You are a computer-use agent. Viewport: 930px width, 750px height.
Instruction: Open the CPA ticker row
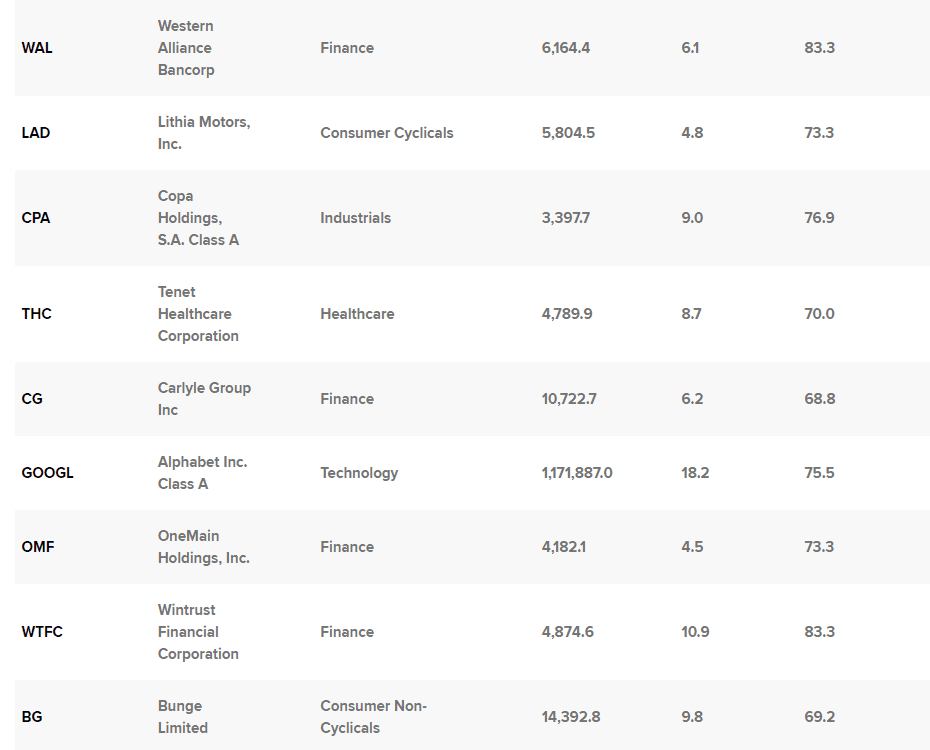[x=37, y=218]
